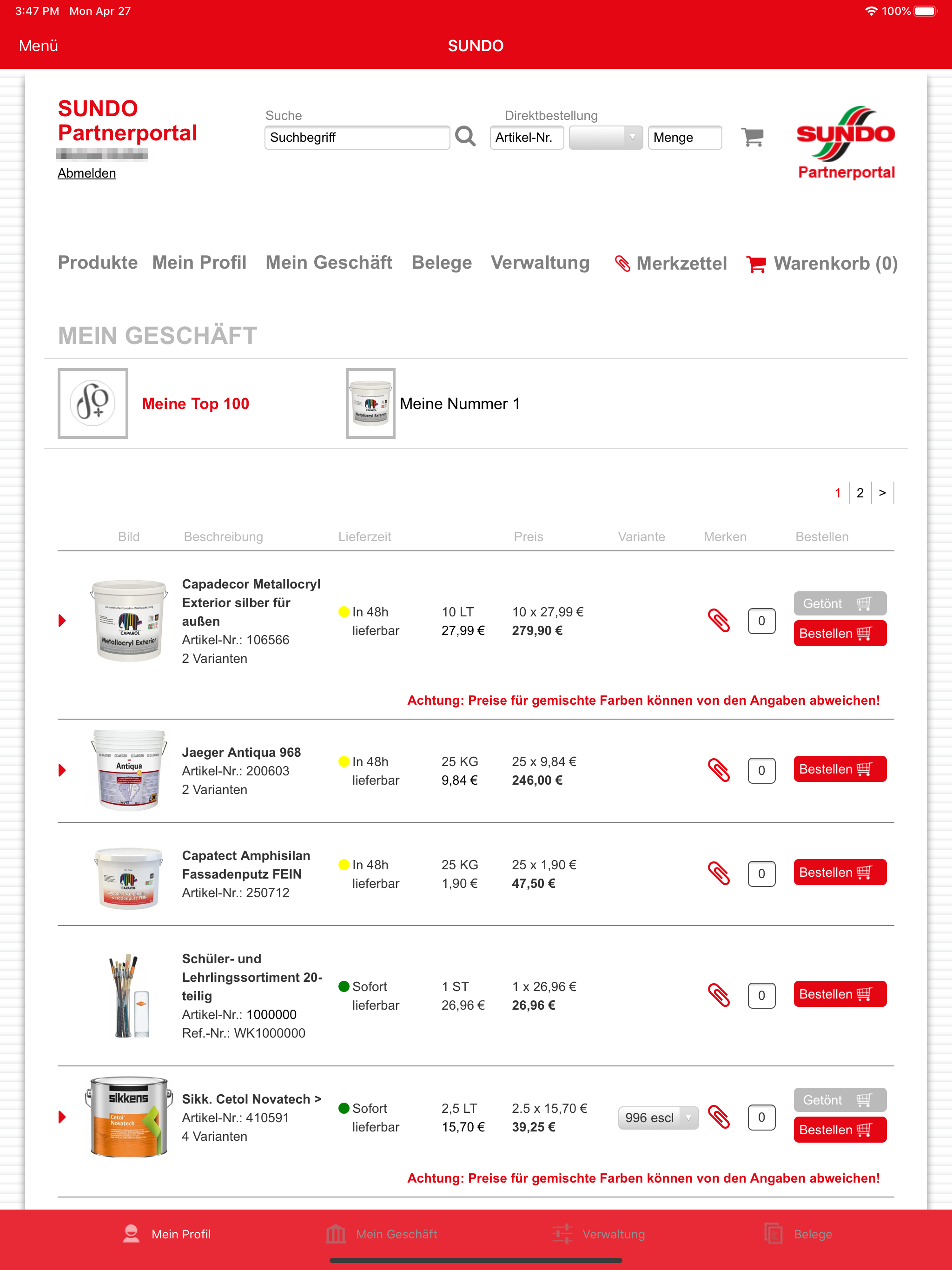Viewport: 952px width, 1270px height.
Task: Focus the Artikel-Nr. direct order field
Action: tap(527, 138)
